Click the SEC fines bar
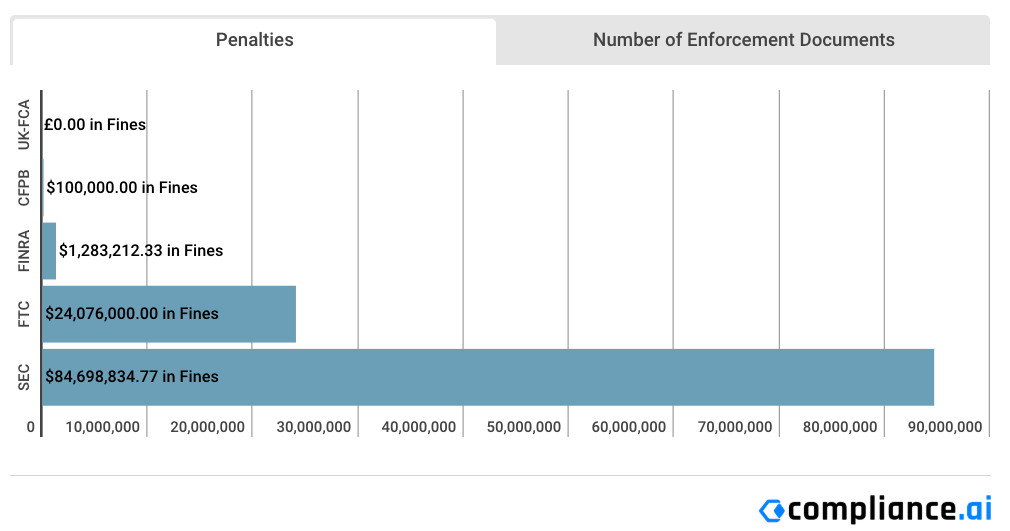1010x531 pixels. coord(488,377)
